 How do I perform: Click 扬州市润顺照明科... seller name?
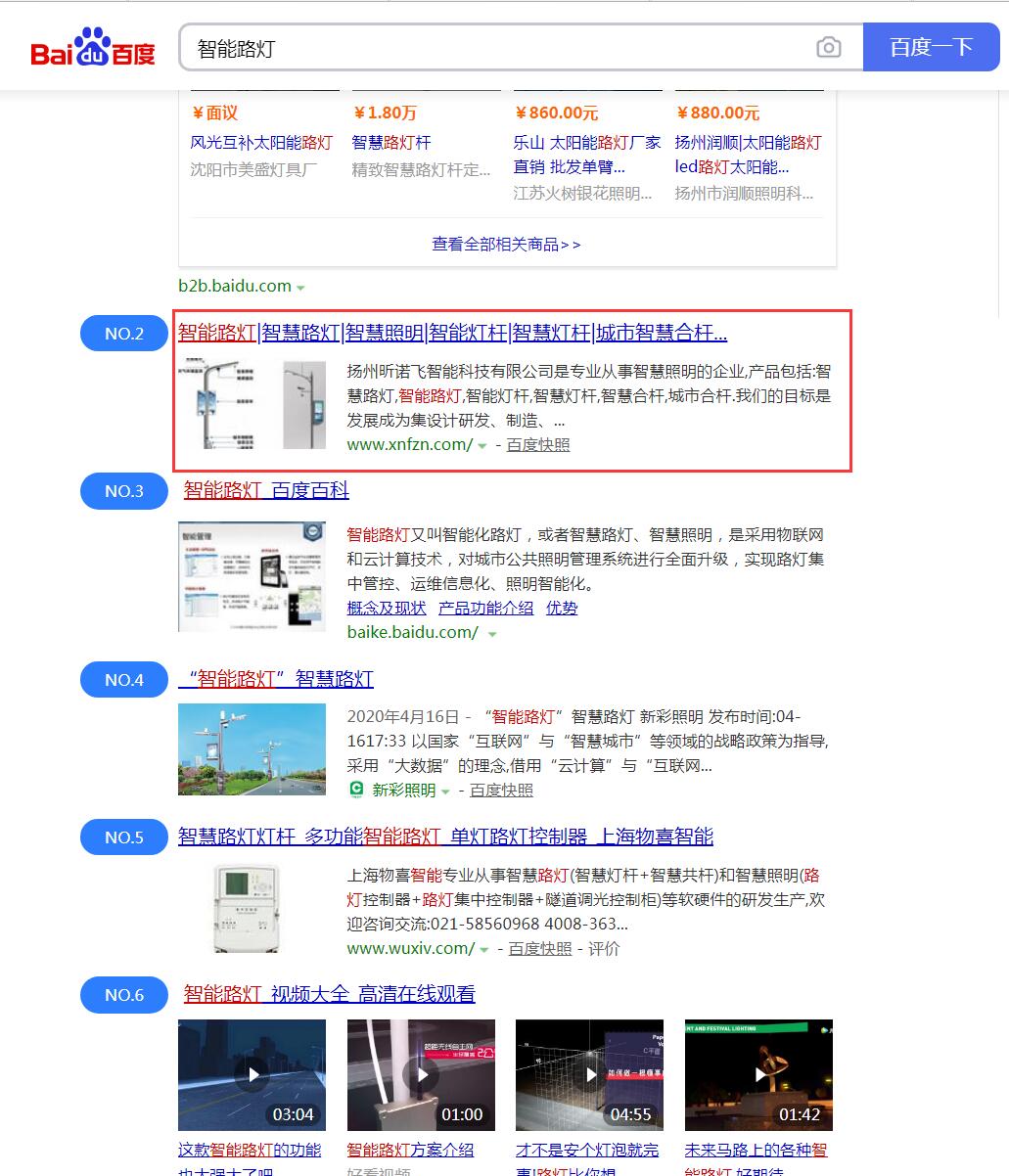click(745, 193)
